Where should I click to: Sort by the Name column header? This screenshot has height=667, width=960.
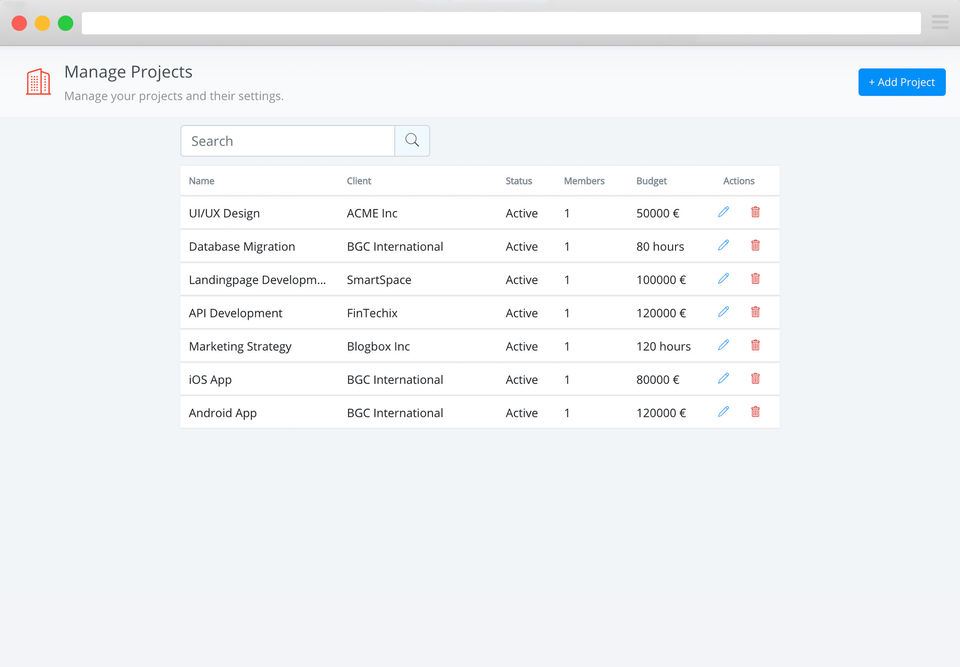(x=202, y=181)
